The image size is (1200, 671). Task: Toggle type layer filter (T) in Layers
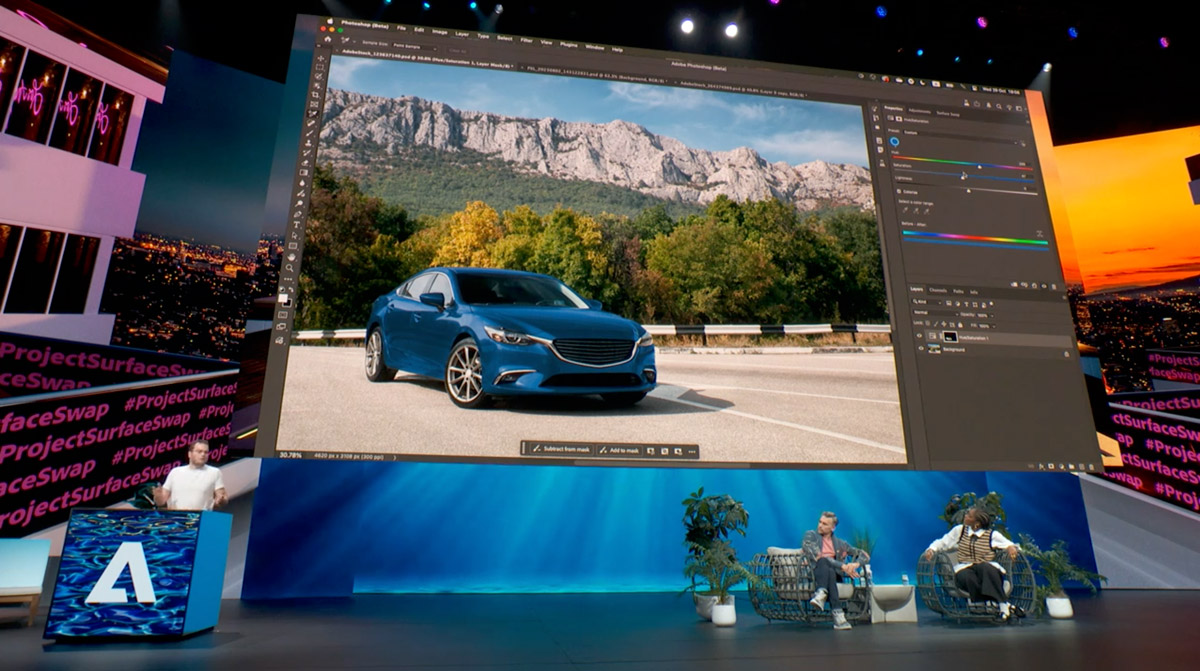pos(966,304)
